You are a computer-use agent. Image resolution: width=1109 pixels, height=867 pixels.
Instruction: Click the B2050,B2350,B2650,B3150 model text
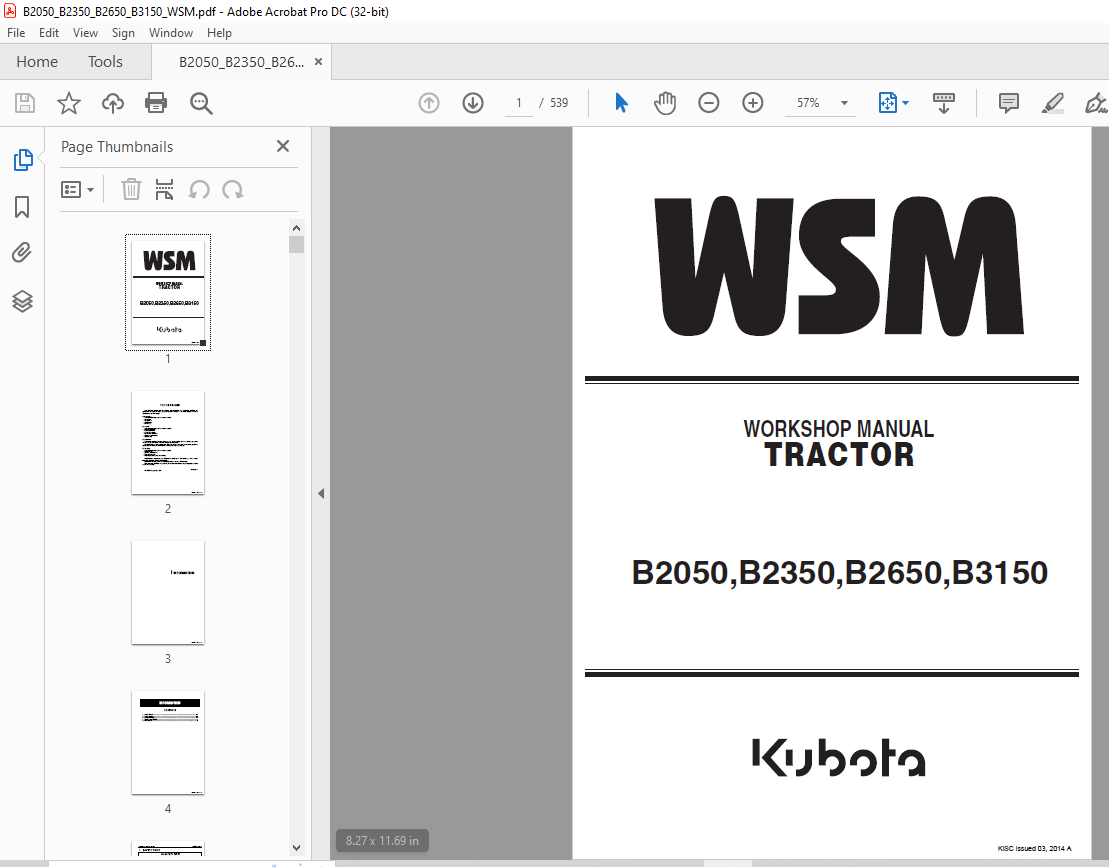840,573
